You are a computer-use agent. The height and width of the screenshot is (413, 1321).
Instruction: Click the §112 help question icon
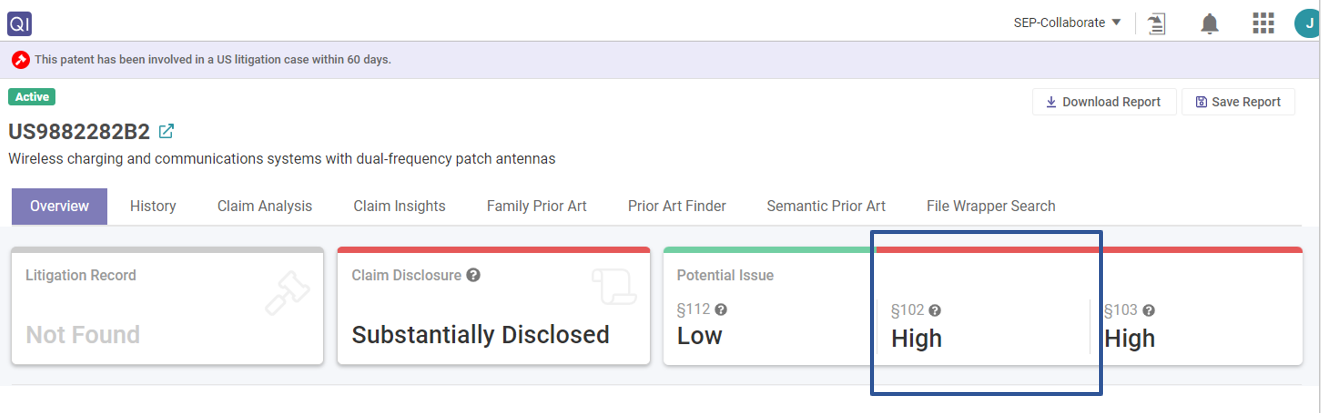pos(721,310)
